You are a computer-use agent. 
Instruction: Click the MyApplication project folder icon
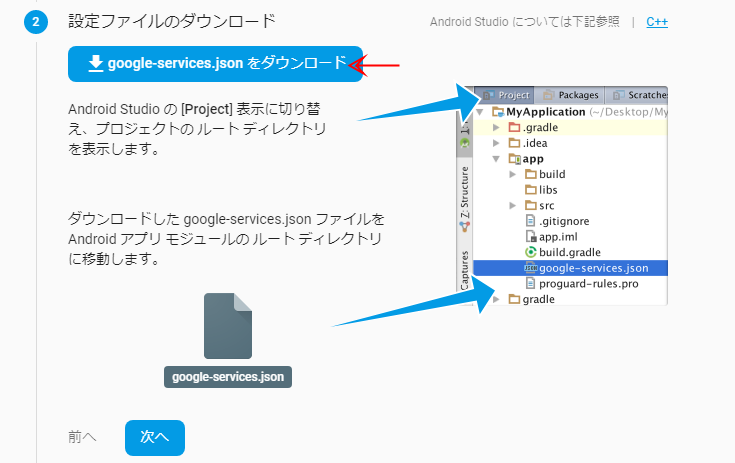498,112
